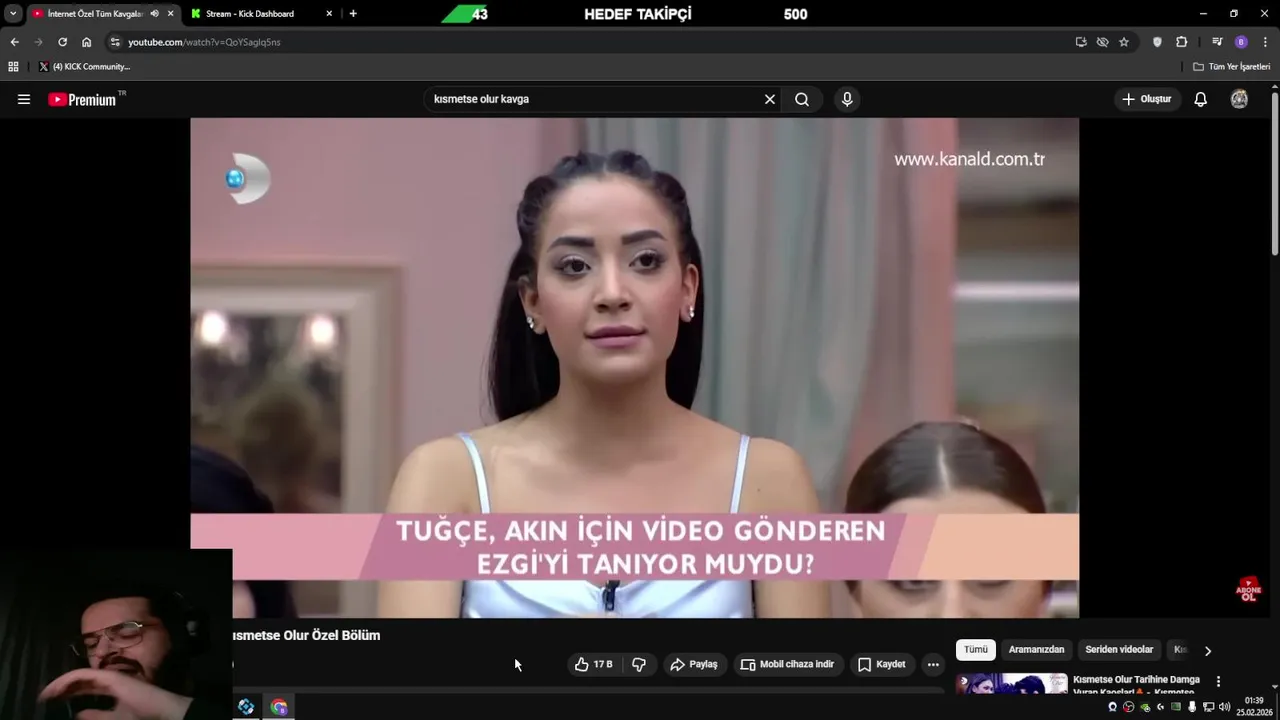
Task: Click the ABONE OL subscribe watermark
Action: (1248, 589)
